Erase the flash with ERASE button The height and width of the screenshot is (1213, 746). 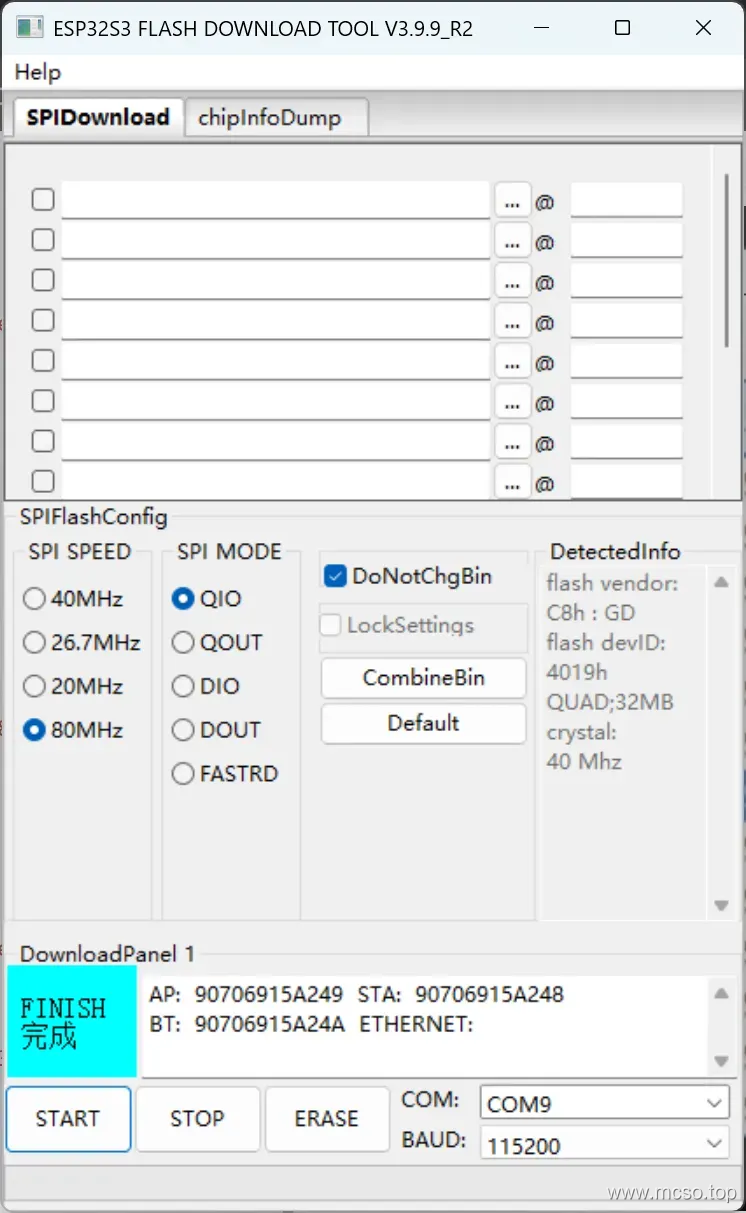(x=326, y=1119)
